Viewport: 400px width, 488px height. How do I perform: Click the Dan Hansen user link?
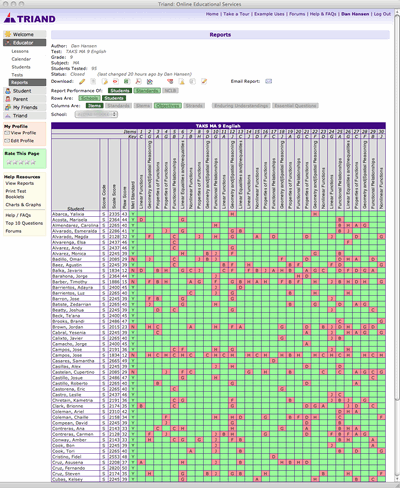tap(355, 14)
